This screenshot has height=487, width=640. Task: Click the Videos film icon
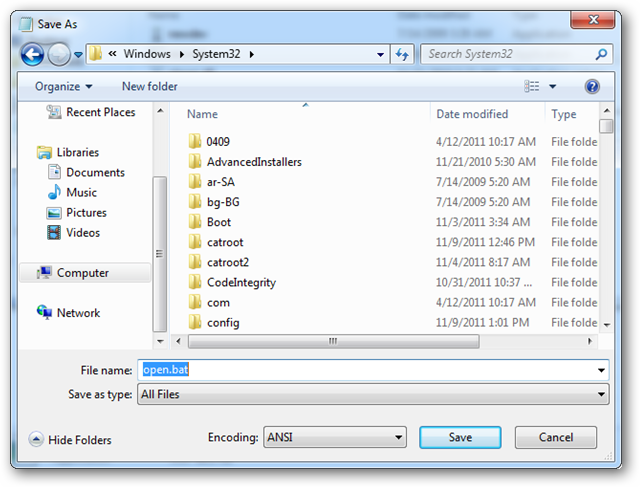[54, 233]
